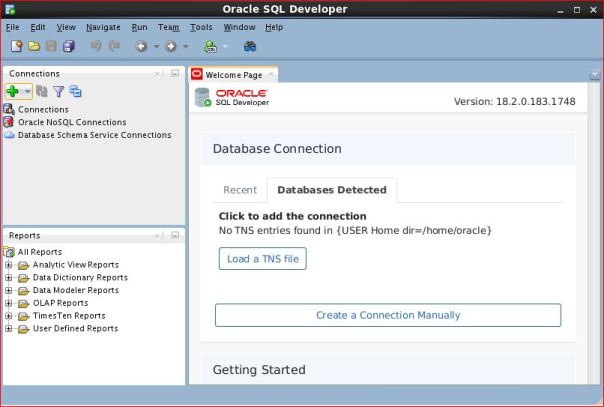Maximize the Oracle SQL Developer window
This screenshot has height=407, width=604.
(x=577, y=10)
